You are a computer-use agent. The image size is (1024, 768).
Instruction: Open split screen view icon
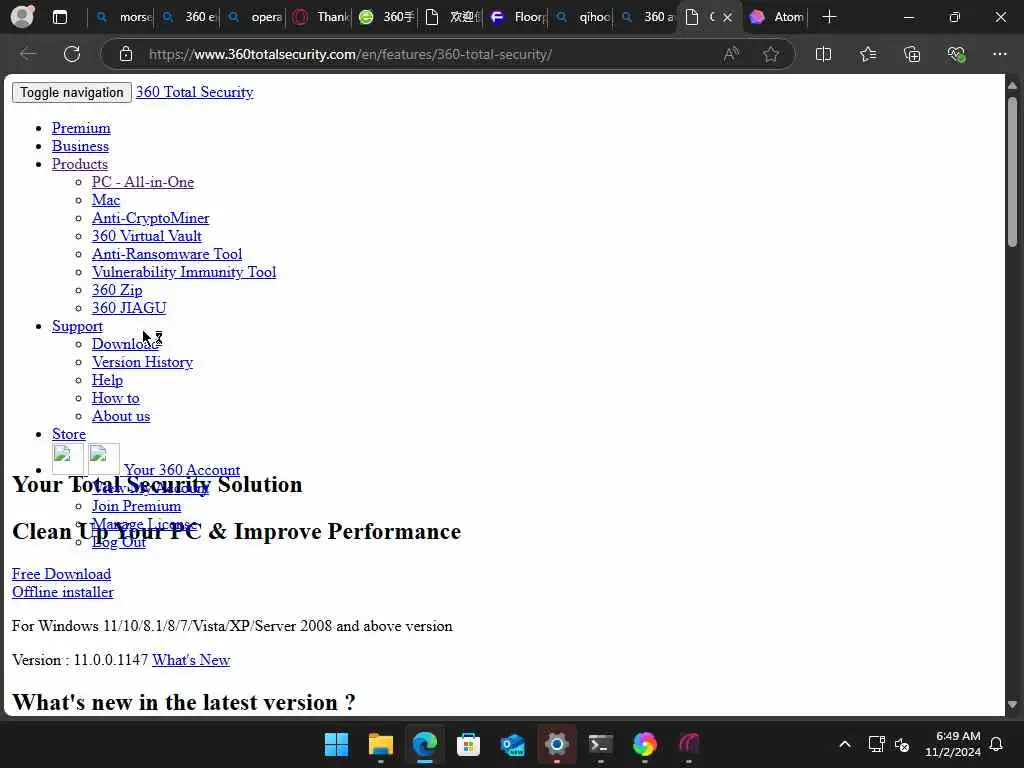(x=824, y=54)
